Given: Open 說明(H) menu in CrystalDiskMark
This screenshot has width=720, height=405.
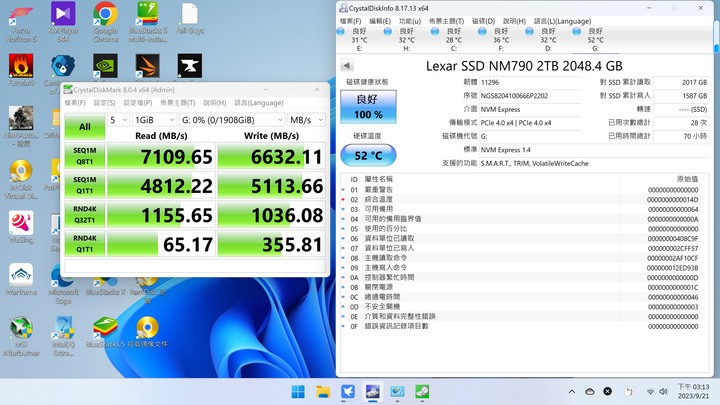Looking at the screenshot, I should click(x=215, y=103).
